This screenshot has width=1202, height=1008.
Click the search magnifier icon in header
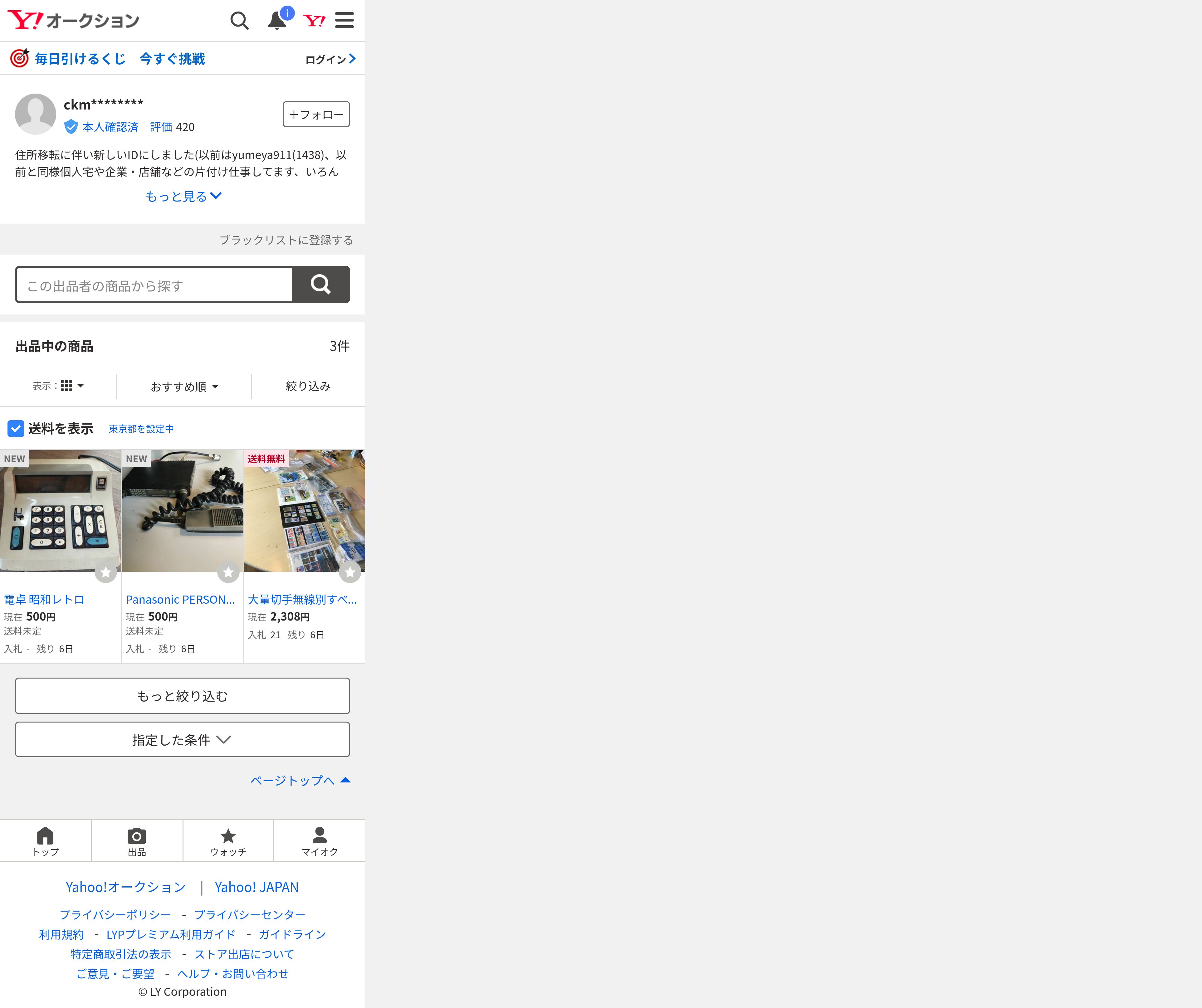(239, 21)
